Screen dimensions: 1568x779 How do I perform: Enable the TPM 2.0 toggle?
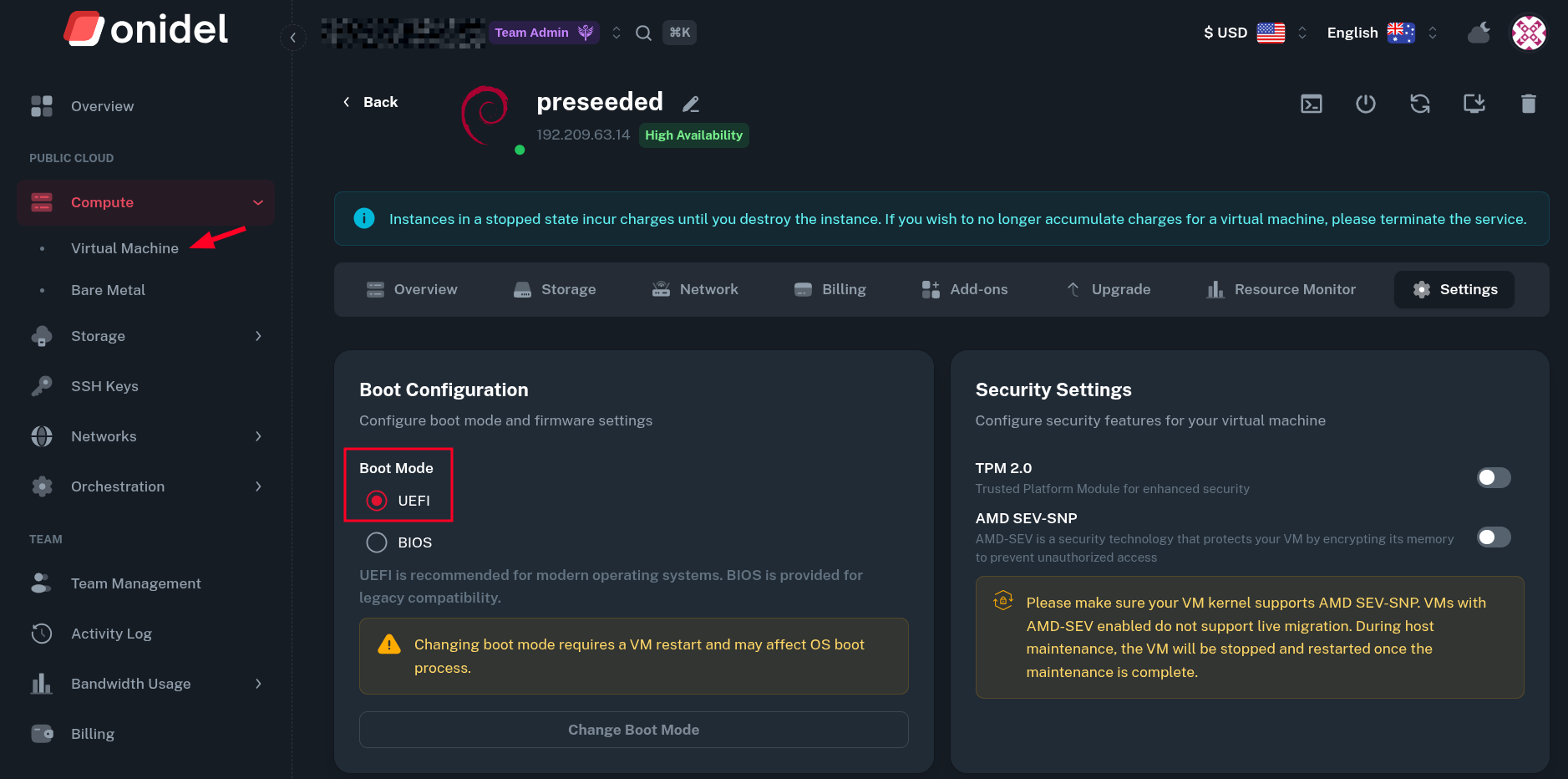click(x=1494, y=477)
